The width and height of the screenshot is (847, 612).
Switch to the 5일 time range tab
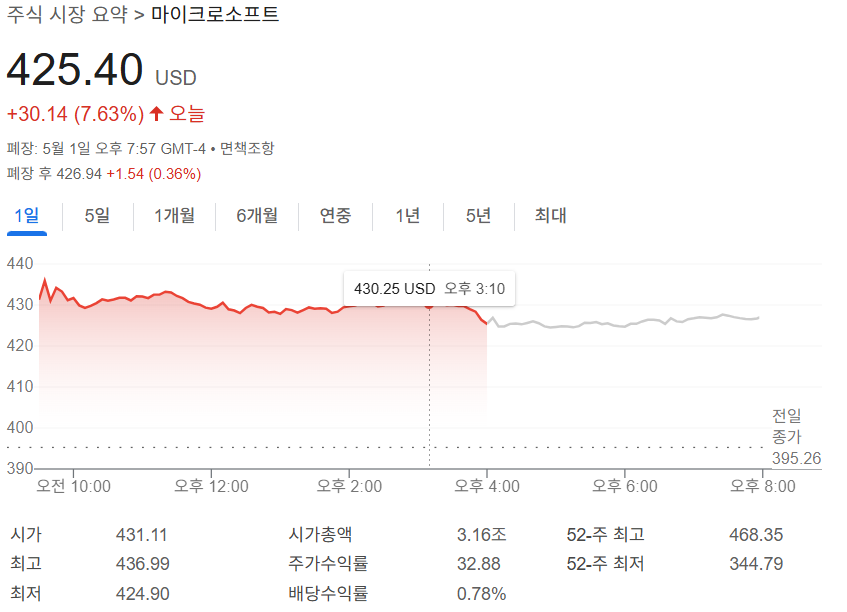click(96, 216)
